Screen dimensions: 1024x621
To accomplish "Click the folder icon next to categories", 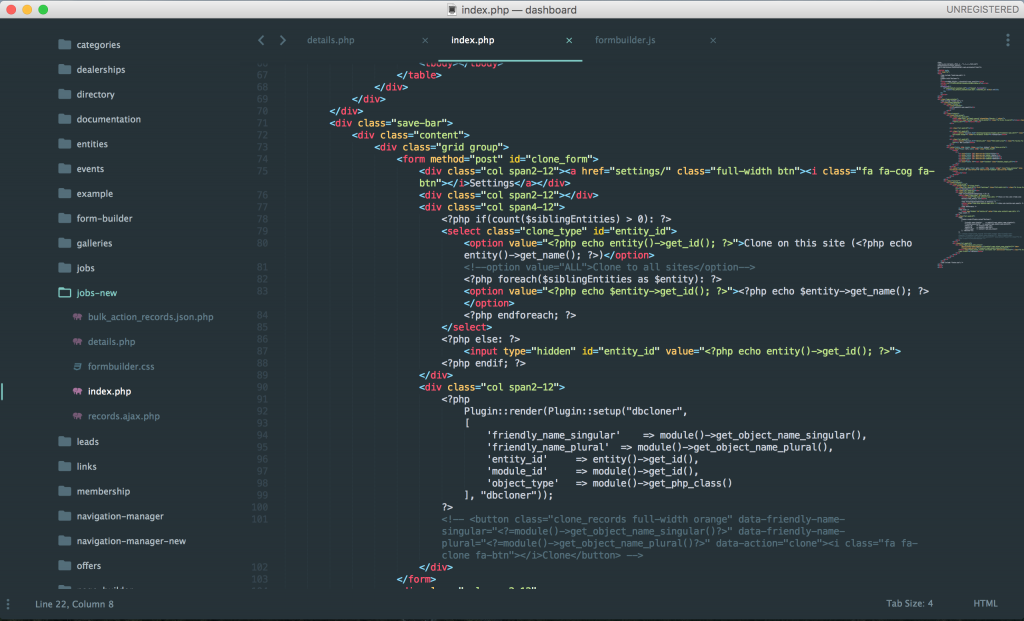I will 65,45.
